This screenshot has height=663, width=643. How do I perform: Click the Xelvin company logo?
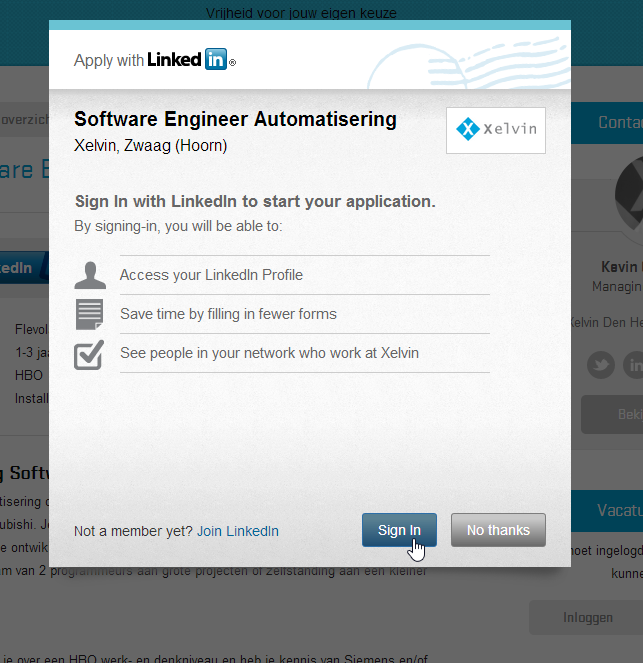[496, 130]
